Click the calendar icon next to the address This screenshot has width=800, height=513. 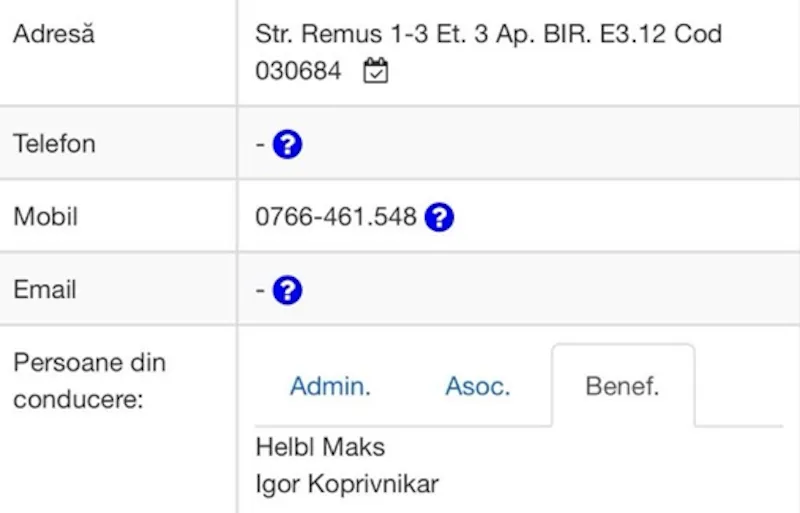[x=376, y=70]
